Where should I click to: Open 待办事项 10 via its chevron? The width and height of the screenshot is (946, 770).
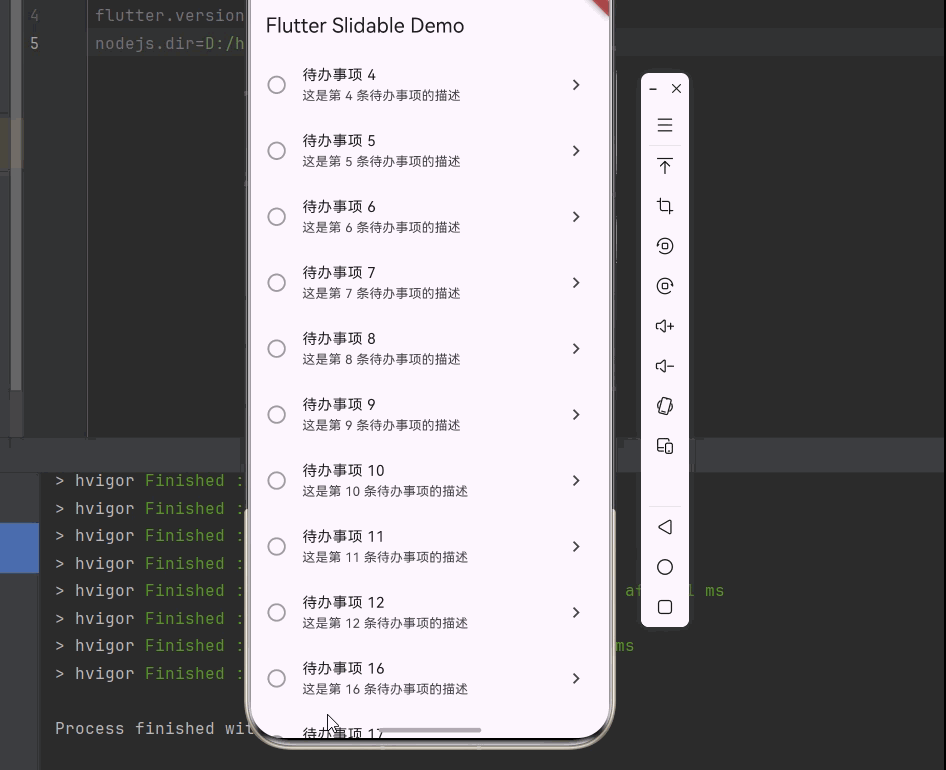[576, 480]
